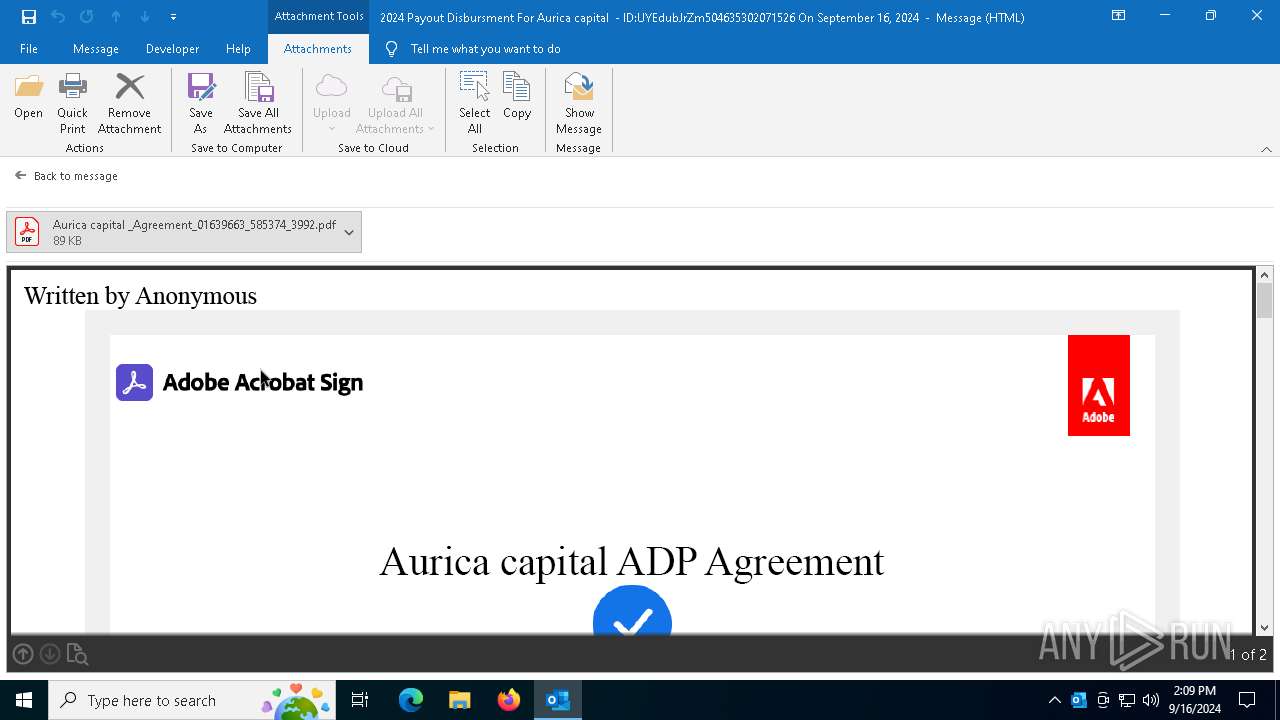This screenshot has height=720, width=1280.
Task: Open the network icon in system tray
Action: tap(1127, 700)
